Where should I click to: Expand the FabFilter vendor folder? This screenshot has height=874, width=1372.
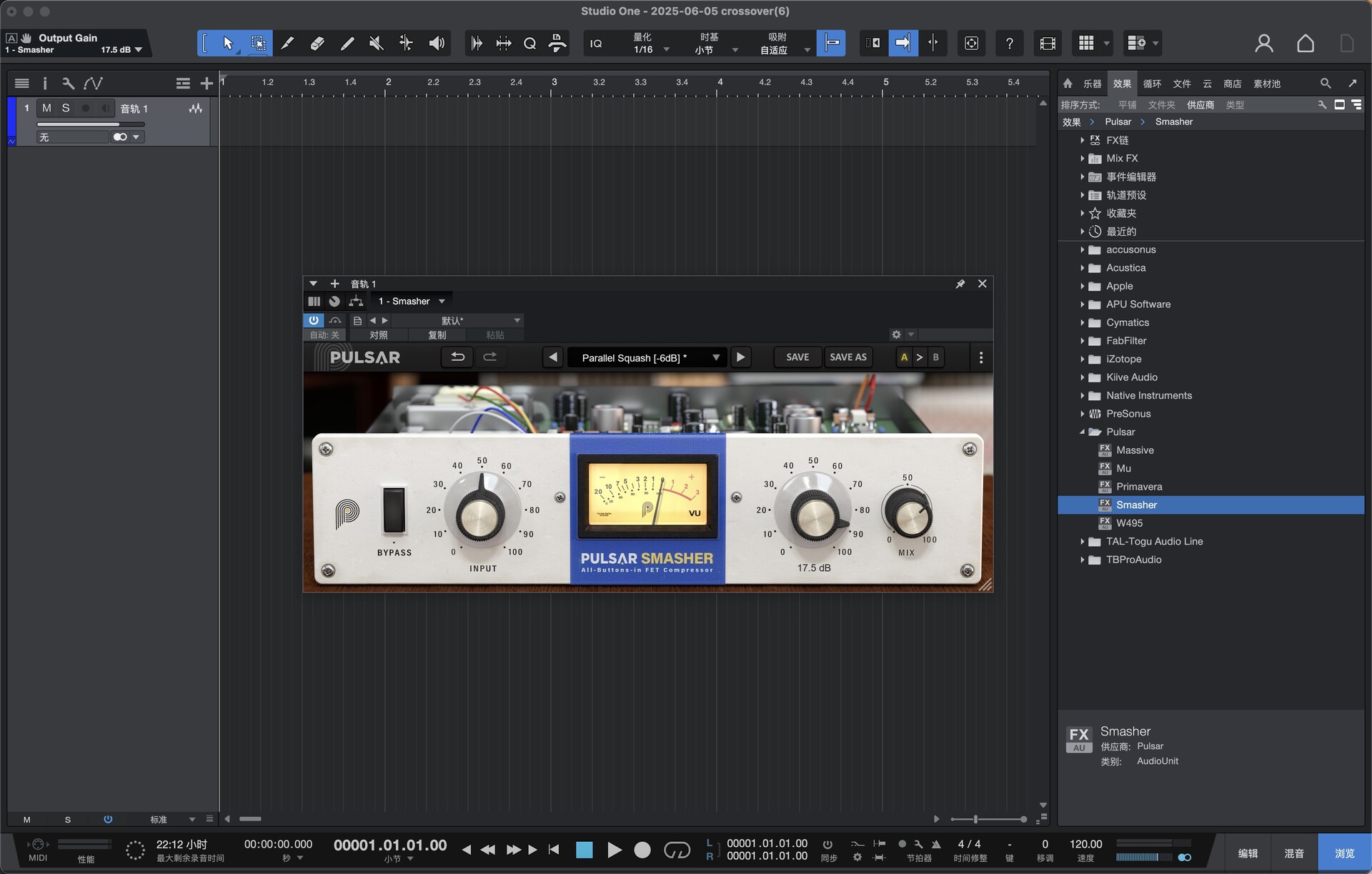[1082, 341]
